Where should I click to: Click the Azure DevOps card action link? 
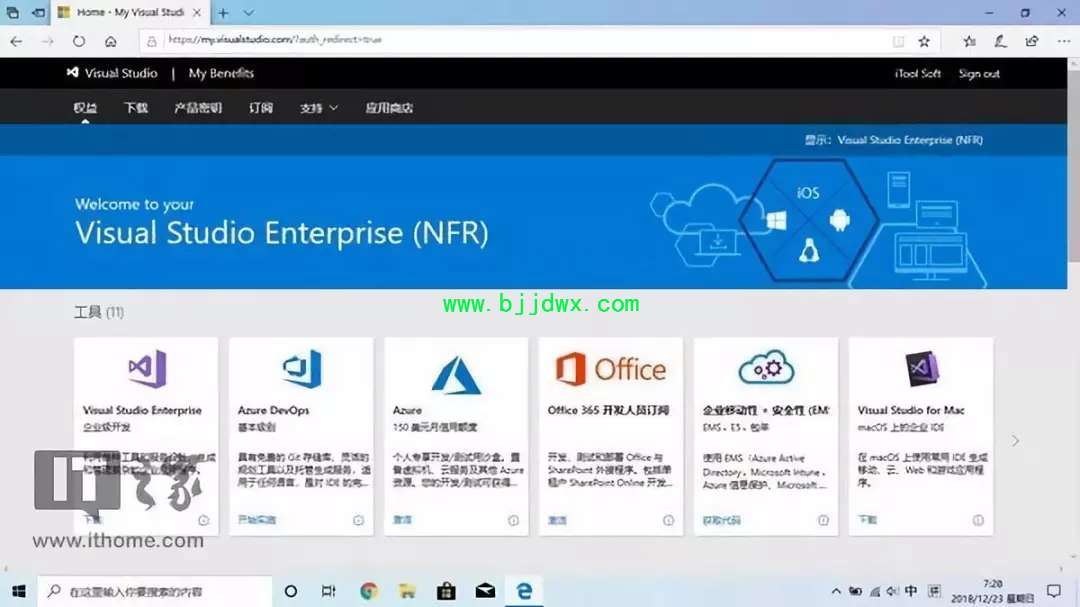257,520
